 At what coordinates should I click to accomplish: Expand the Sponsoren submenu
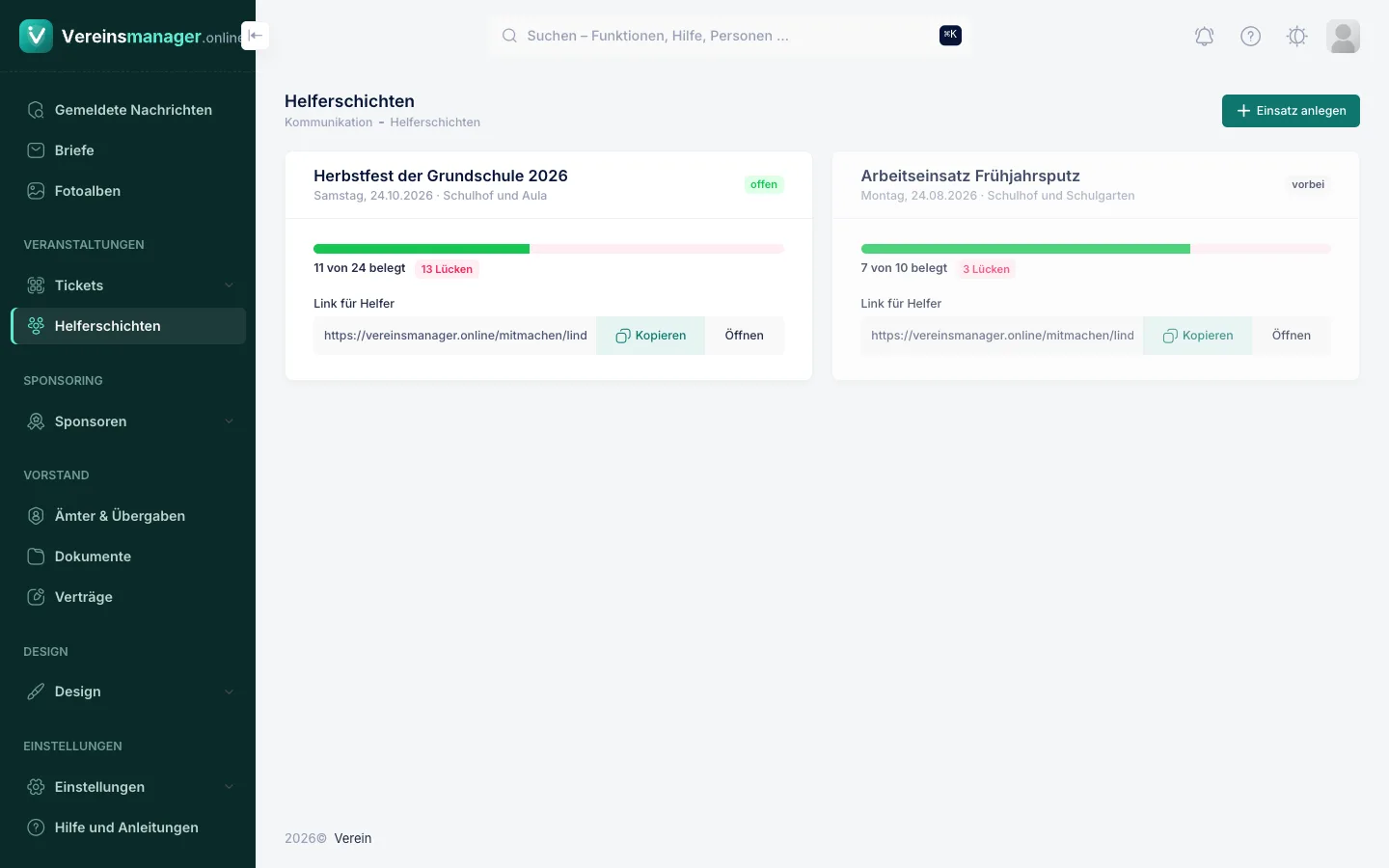tap(128, 421)
